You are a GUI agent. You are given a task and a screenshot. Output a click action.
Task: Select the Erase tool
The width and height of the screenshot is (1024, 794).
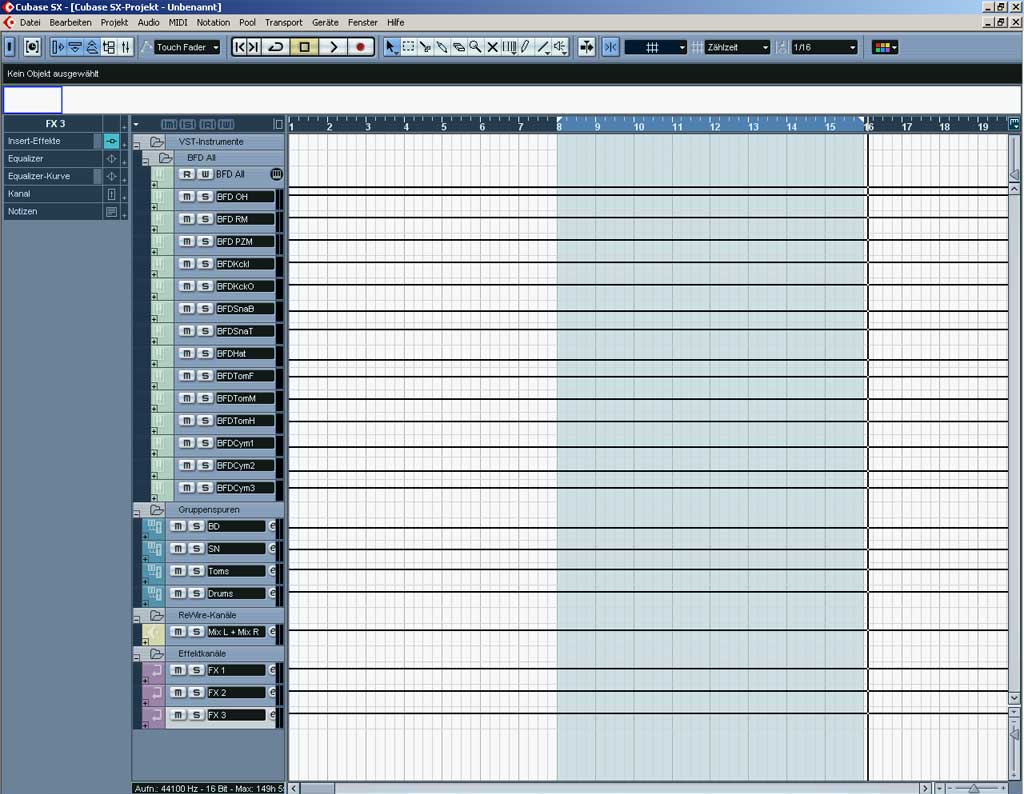[459, 47]
